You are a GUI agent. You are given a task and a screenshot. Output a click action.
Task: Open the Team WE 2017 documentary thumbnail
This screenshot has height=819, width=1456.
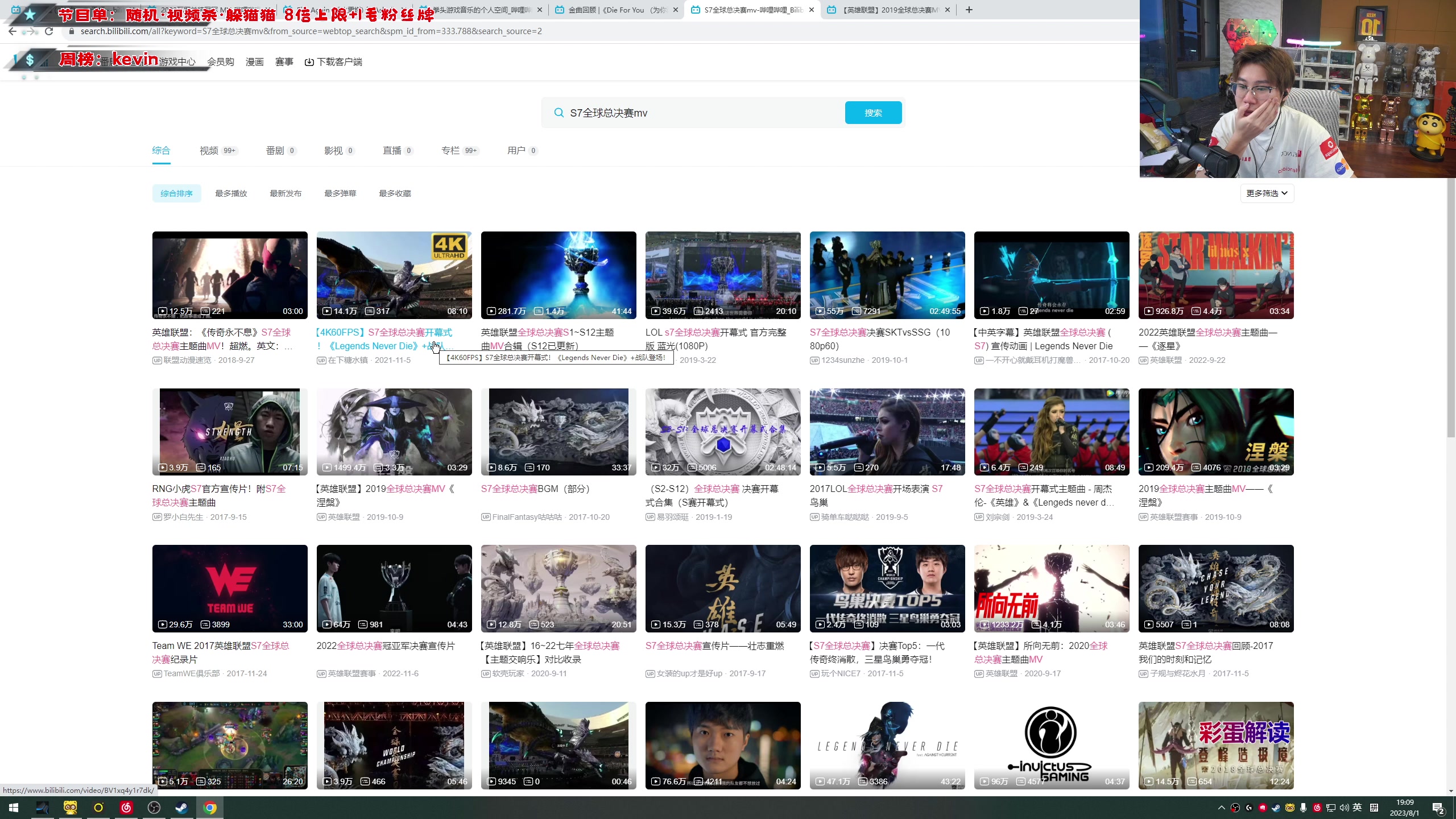point(230,588)
